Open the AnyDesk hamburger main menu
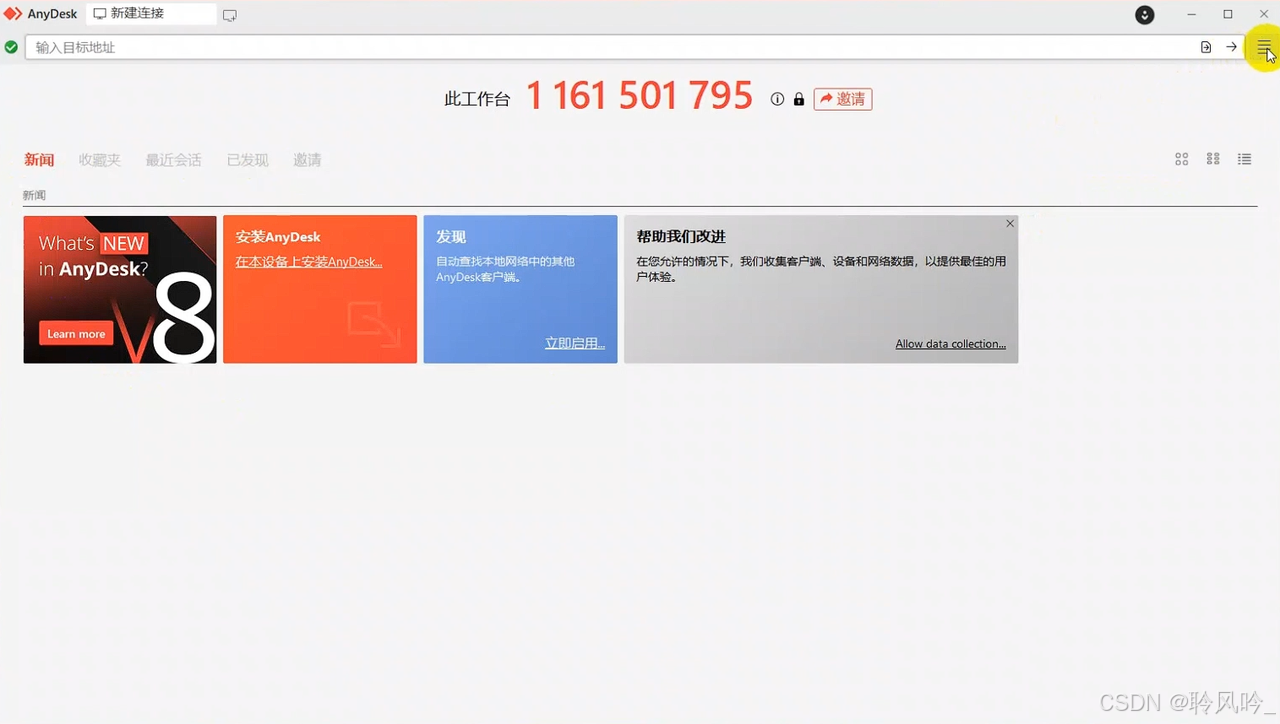The height and width of the screenshot is (724, 1280). click(x=1264, y=47)
